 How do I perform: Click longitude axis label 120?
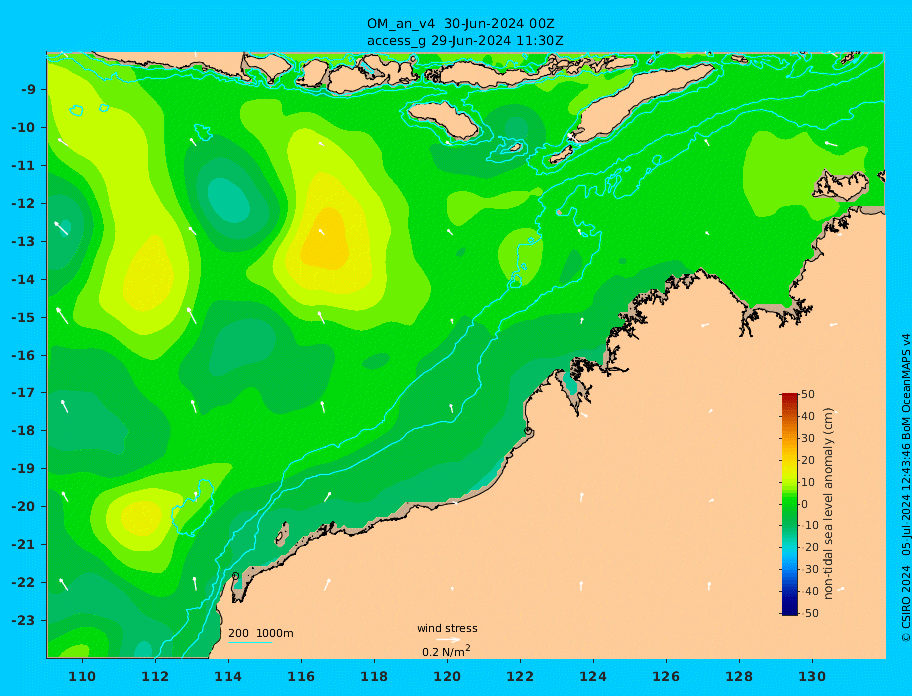447,677
